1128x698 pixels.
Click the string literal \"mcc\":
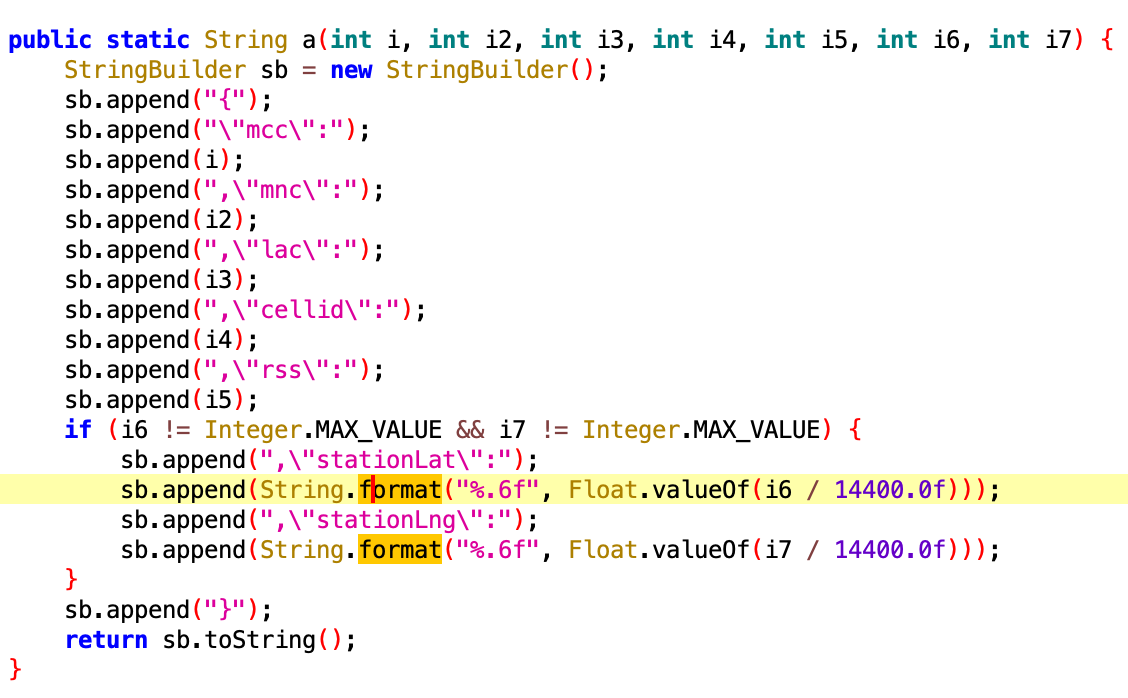[x=275, y=130]
